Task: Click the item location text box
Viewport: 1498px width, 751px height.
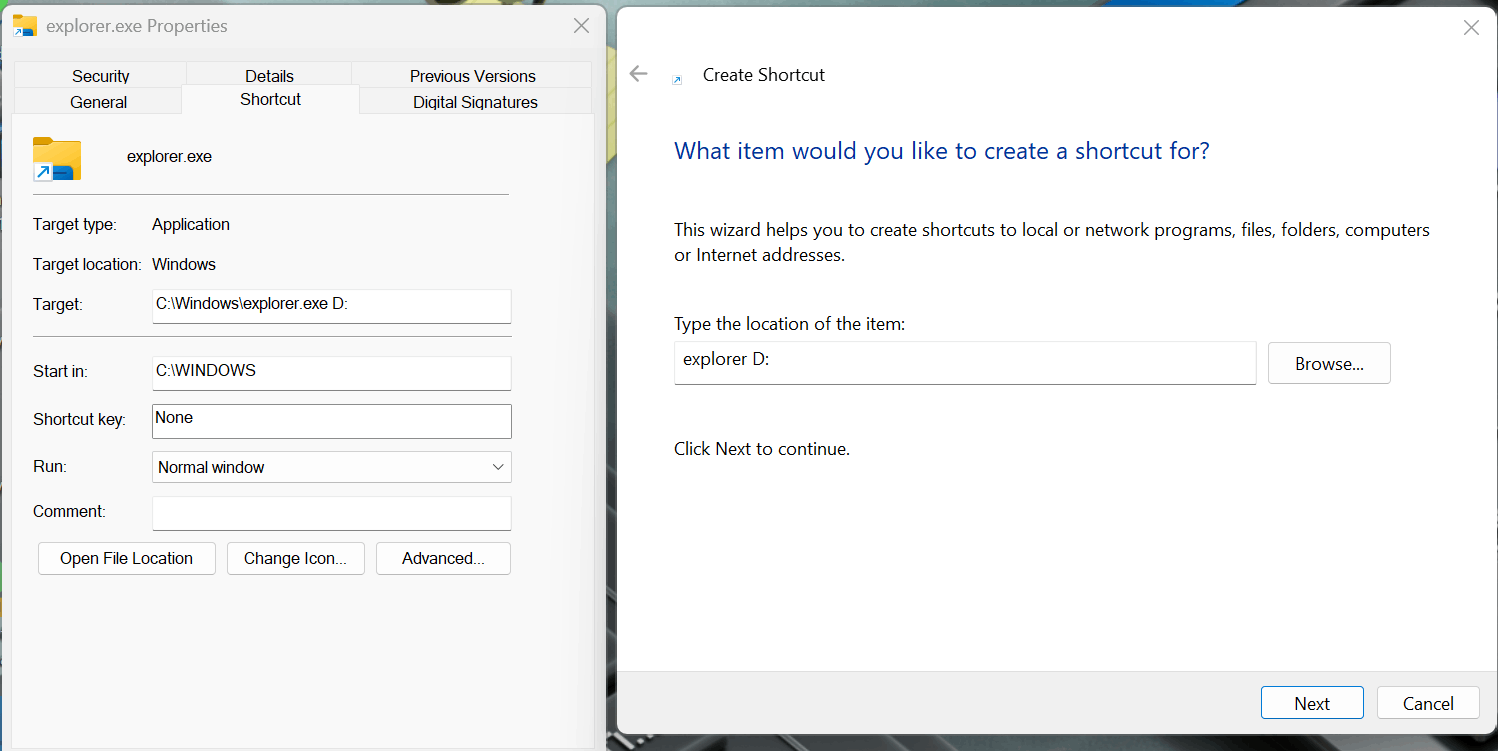Action: [965, 362]
